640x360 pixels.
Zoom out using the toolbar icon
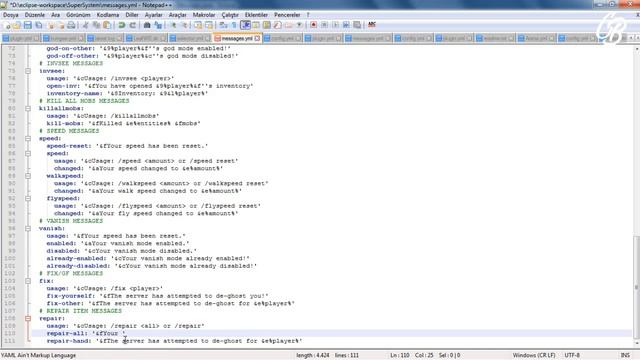tap(184, 25)
